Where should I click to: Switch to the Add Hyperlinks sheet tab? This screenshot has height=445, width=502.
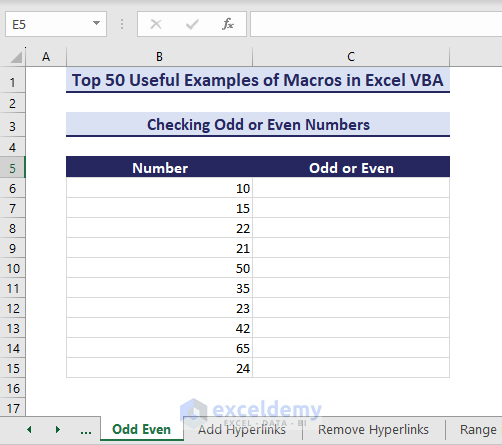pyautogui.click(x=242, y=429)
